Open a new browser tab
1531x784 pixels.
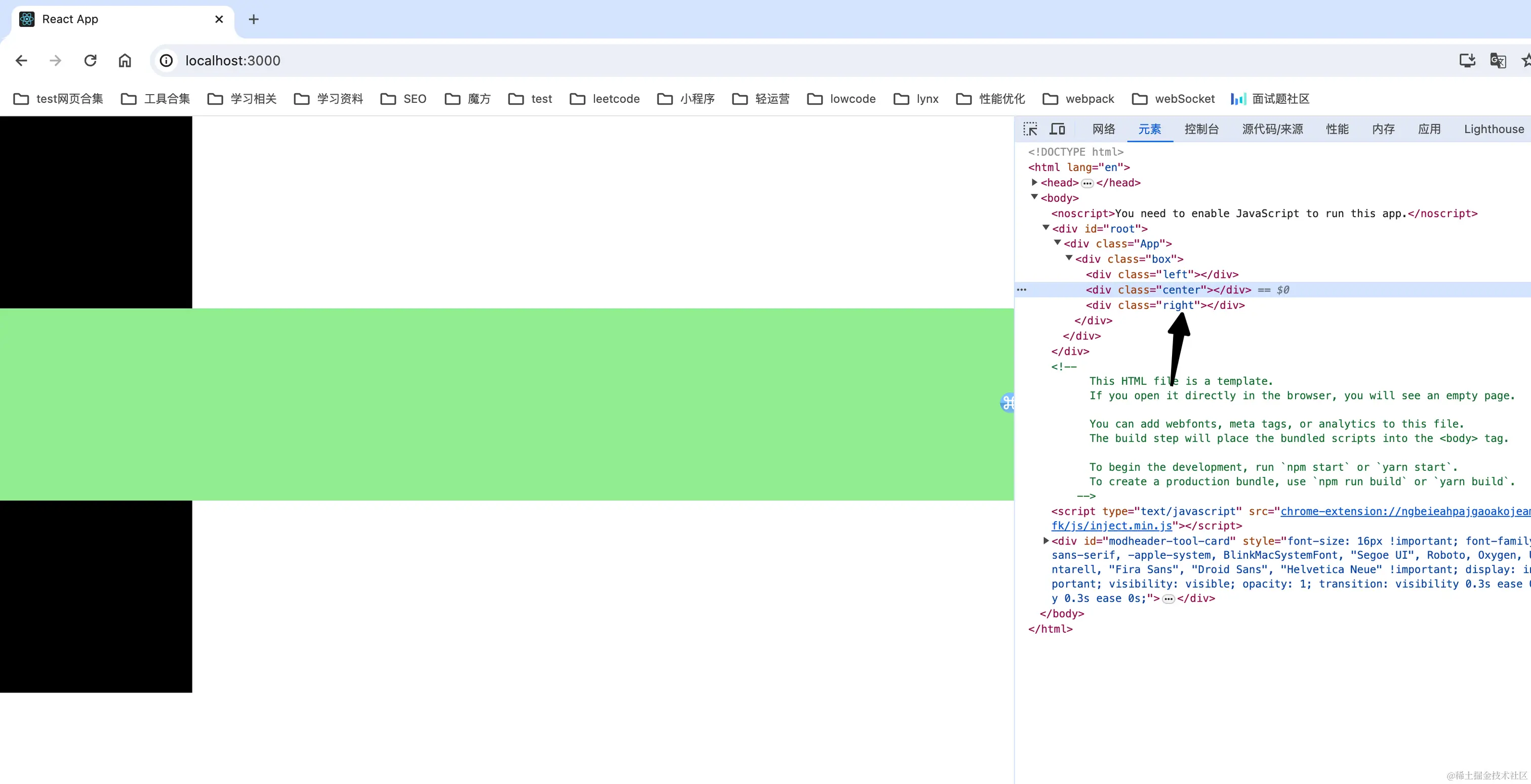click(254, 19)
